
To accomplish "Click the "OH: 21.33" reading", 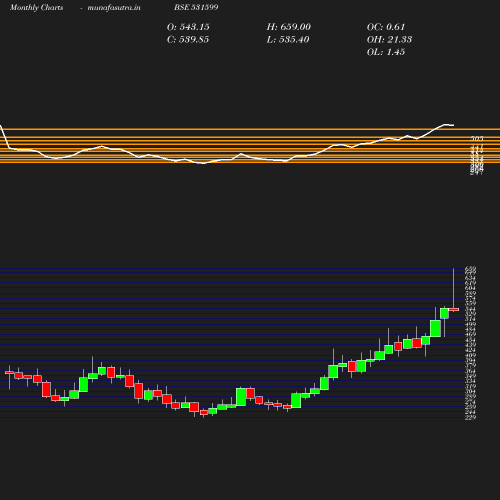I will pyautogui.click(x=389, y=40).
